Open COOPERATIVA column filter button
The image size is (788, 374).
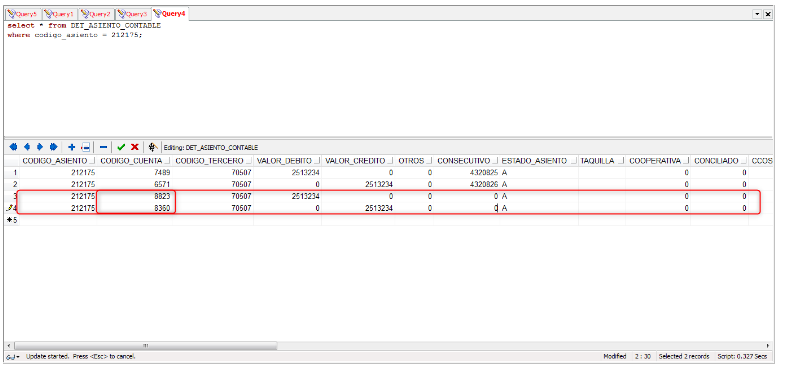coord(685,161)
